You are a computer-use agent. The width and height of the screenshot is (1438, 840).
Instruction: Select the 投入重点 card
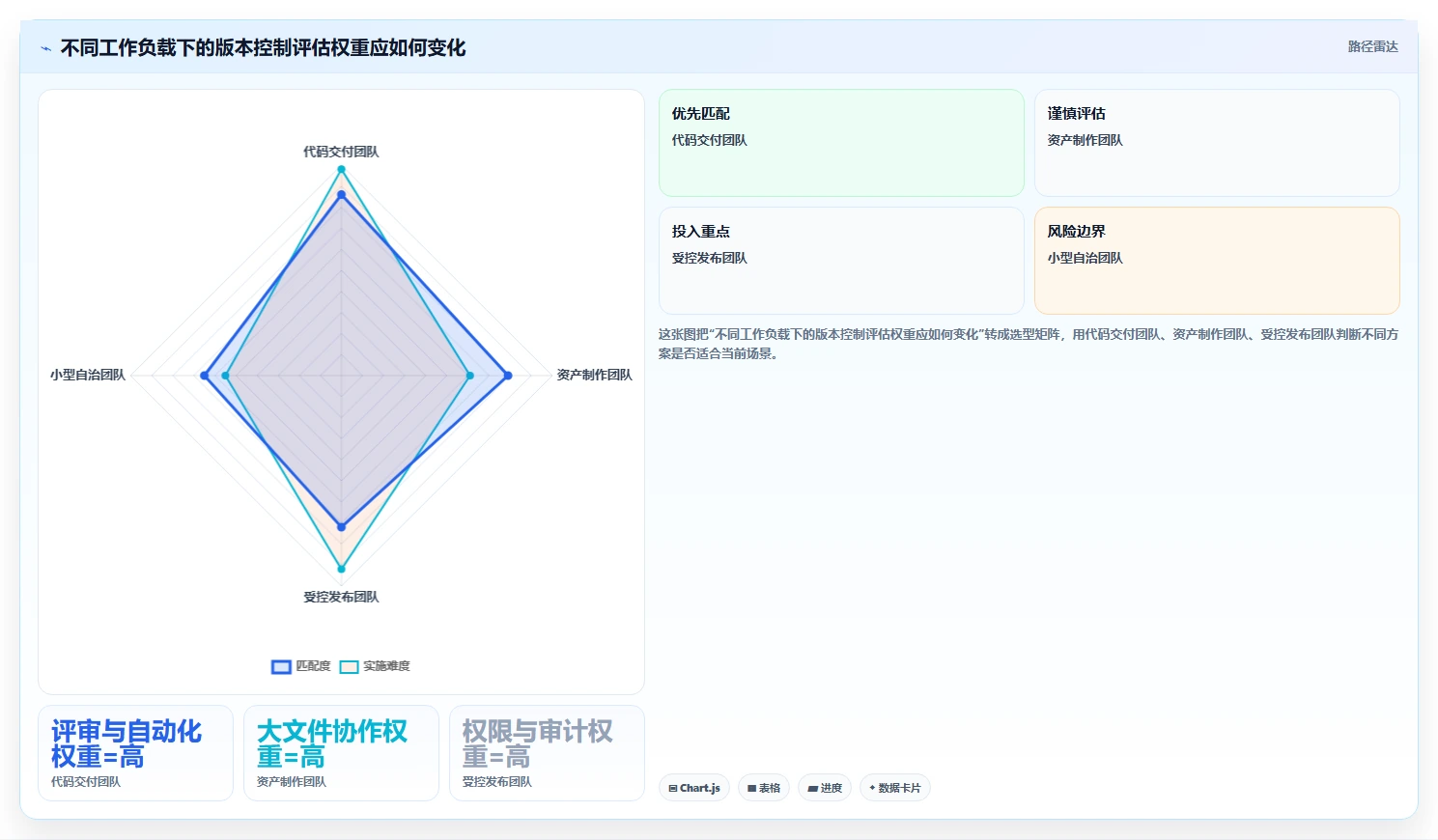tap(841, 261)
